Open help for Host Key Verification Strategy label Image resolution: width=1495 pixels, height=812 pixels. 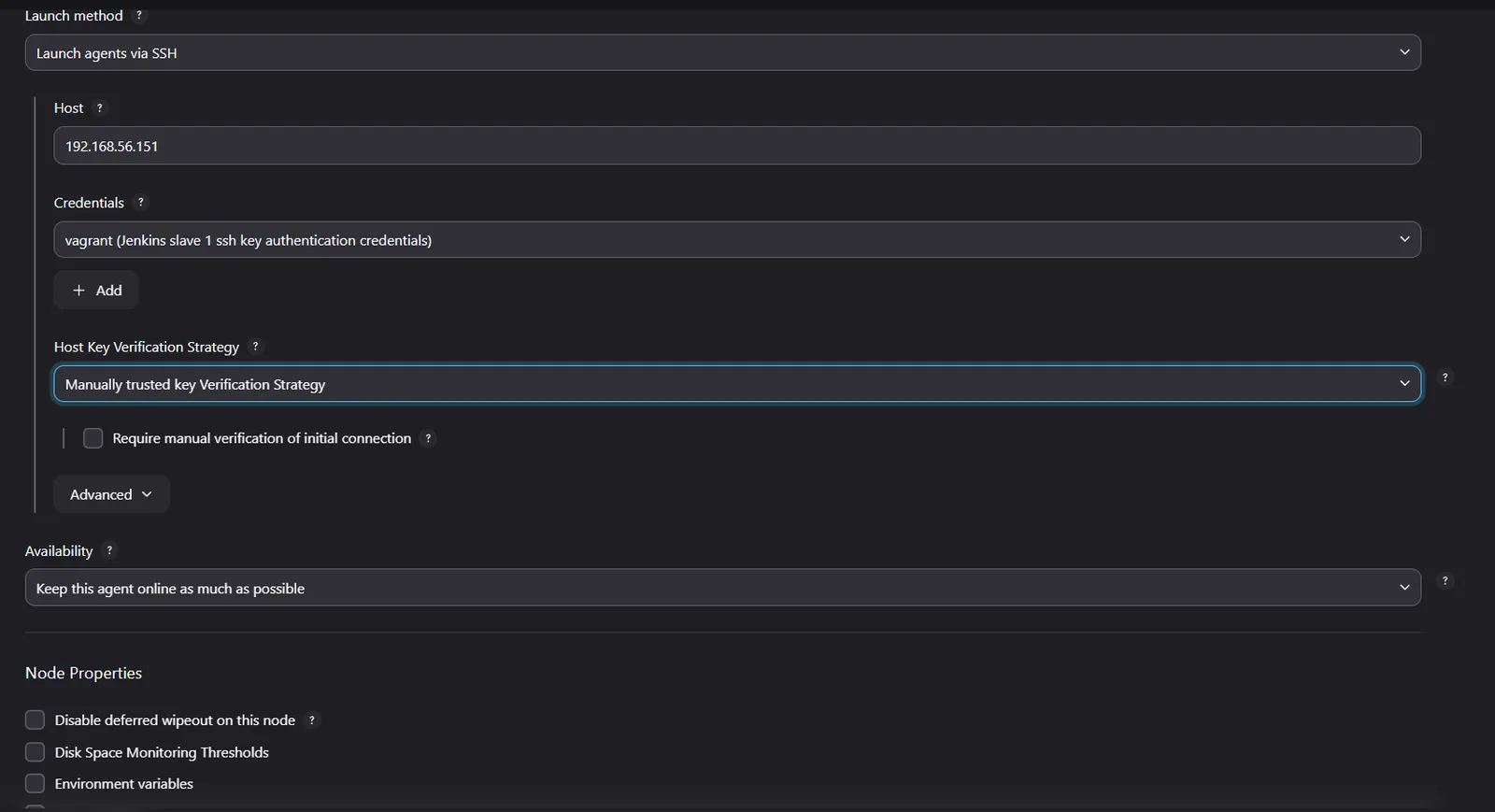pyautogui.click(x=256, y=347)
